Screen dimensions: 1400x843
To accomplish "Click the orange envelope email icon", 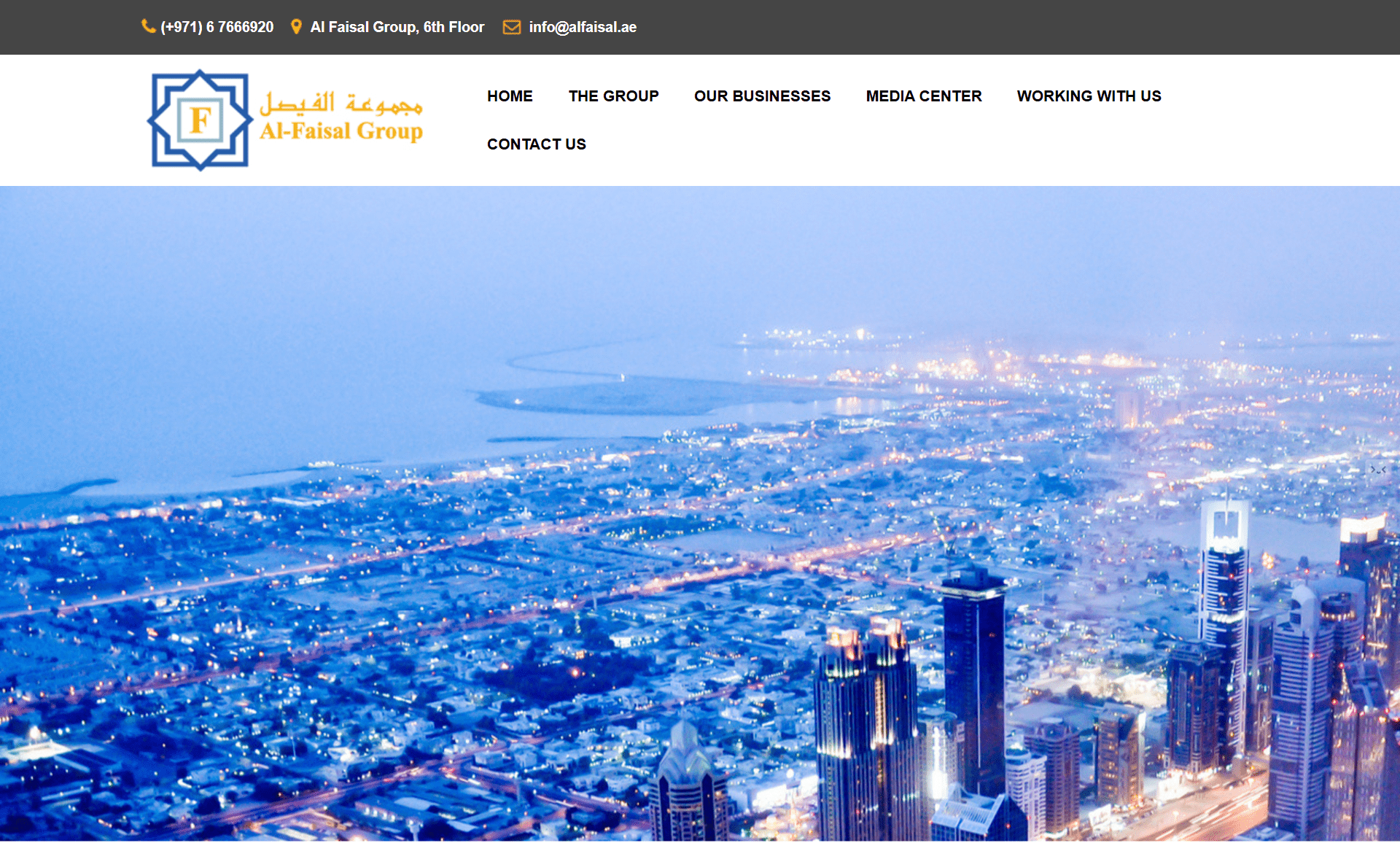I will point(512,27).
